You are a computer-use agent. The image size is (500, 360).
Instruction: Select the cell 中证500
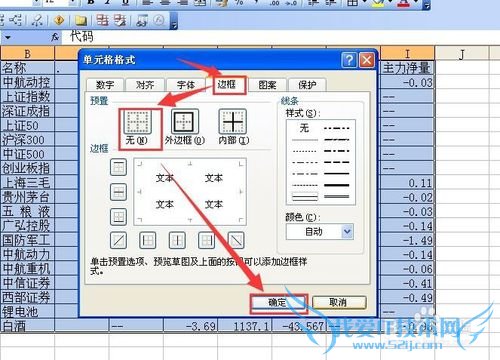pos(27,154)
